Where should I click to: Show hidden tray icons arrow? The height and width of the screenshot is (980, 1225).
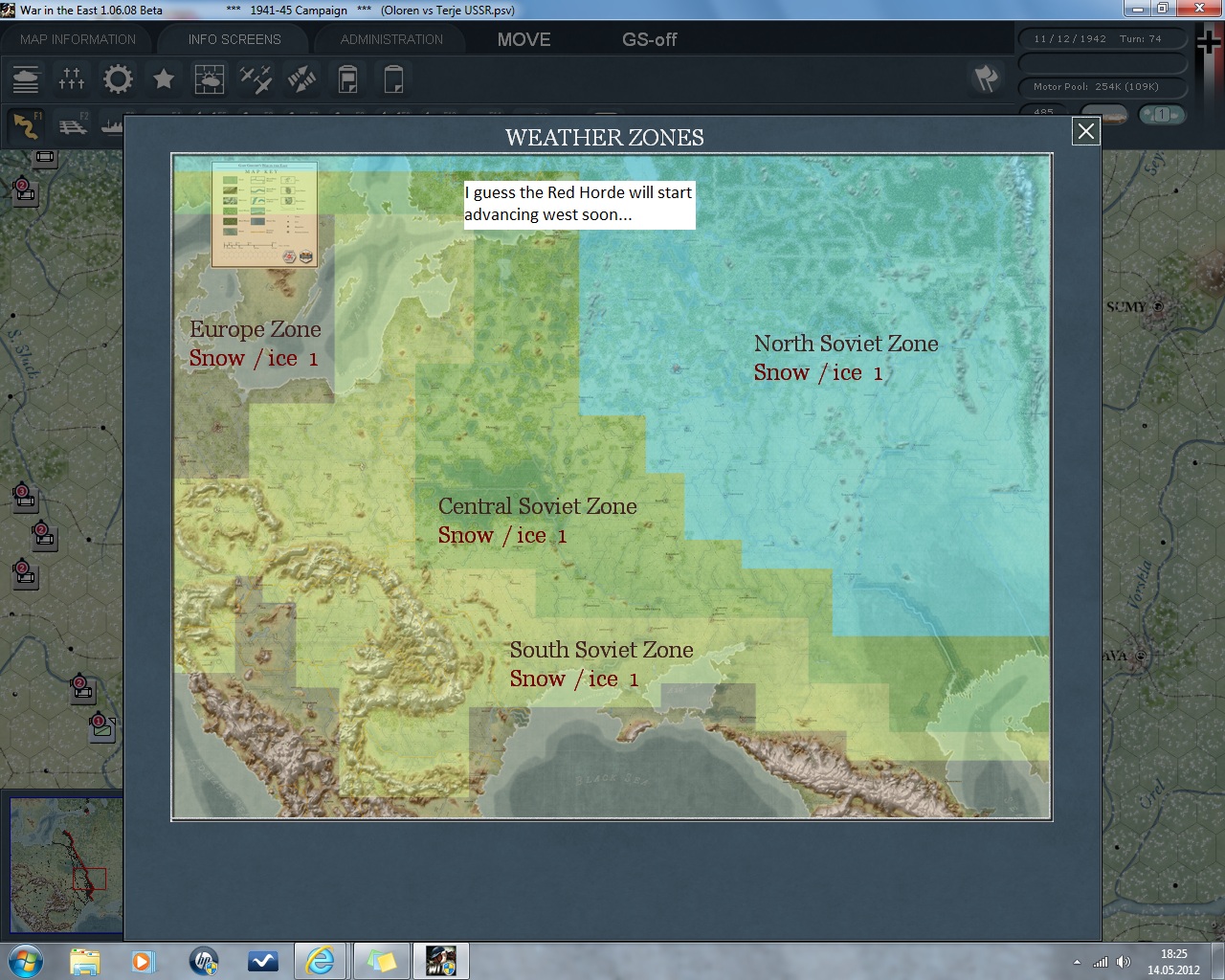point(1077,962)
